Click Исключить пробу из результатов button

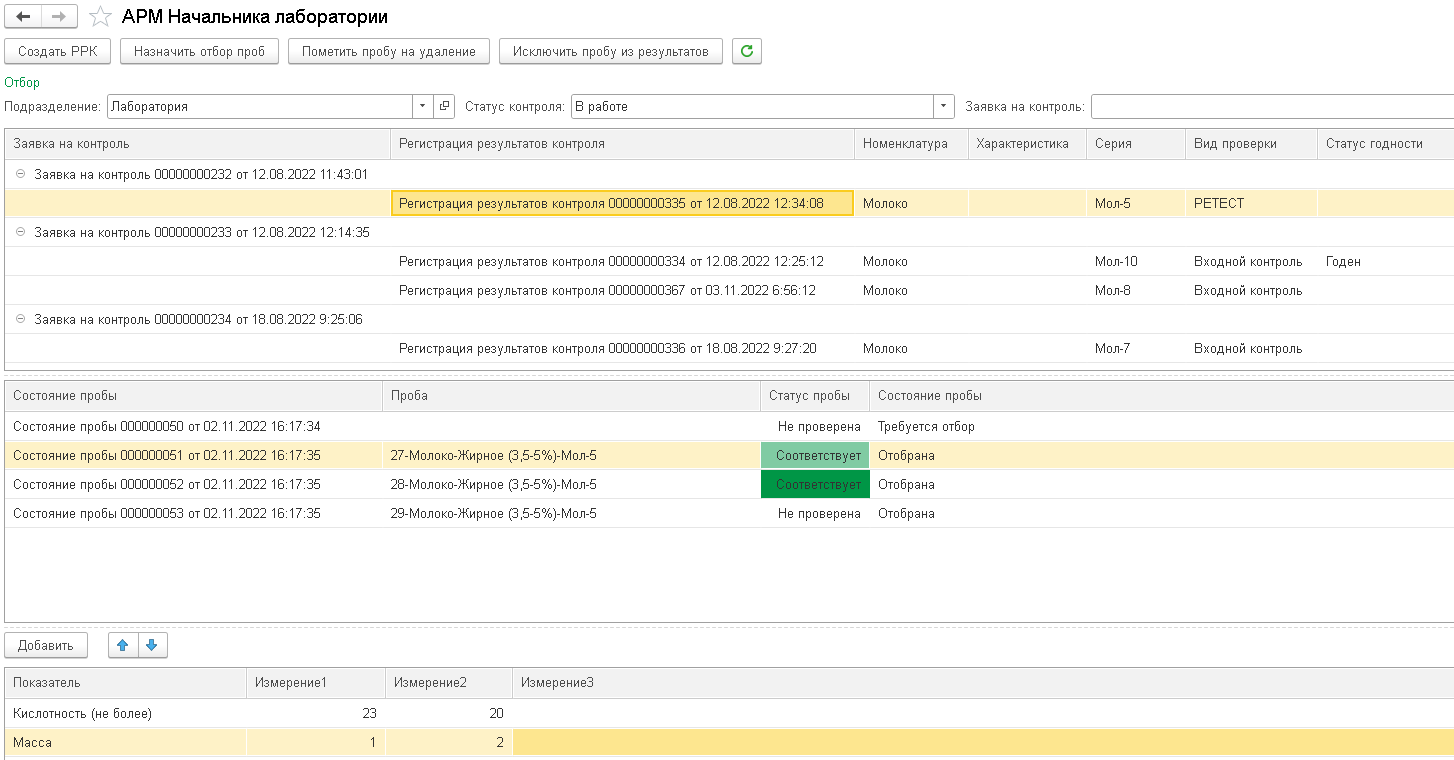tap(610, 52)
